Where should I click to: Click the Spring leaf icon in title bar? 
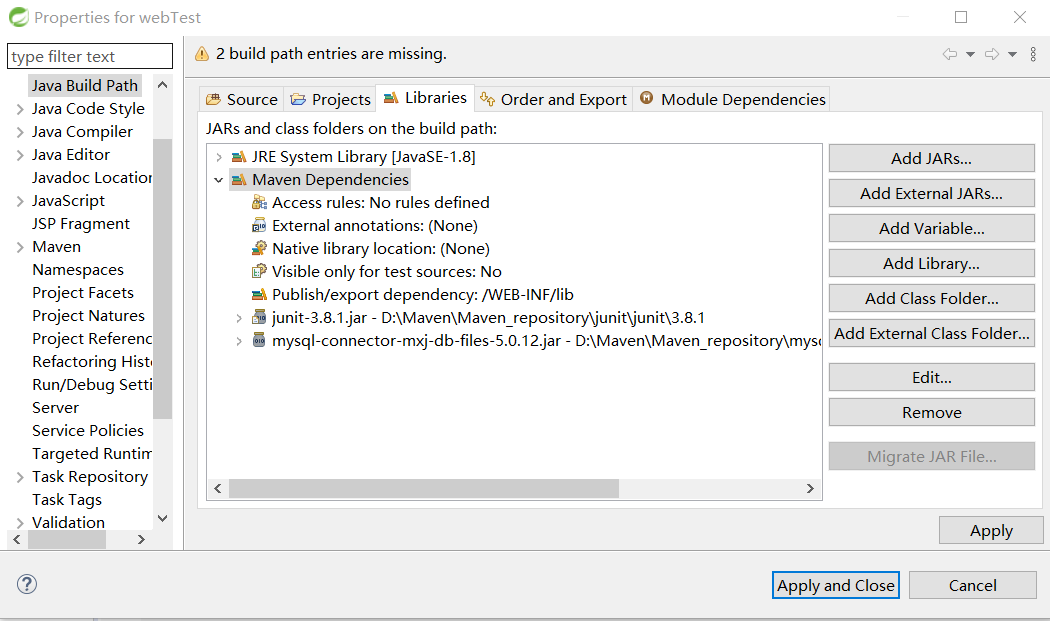pyautogui.click(x=19, y=17)
